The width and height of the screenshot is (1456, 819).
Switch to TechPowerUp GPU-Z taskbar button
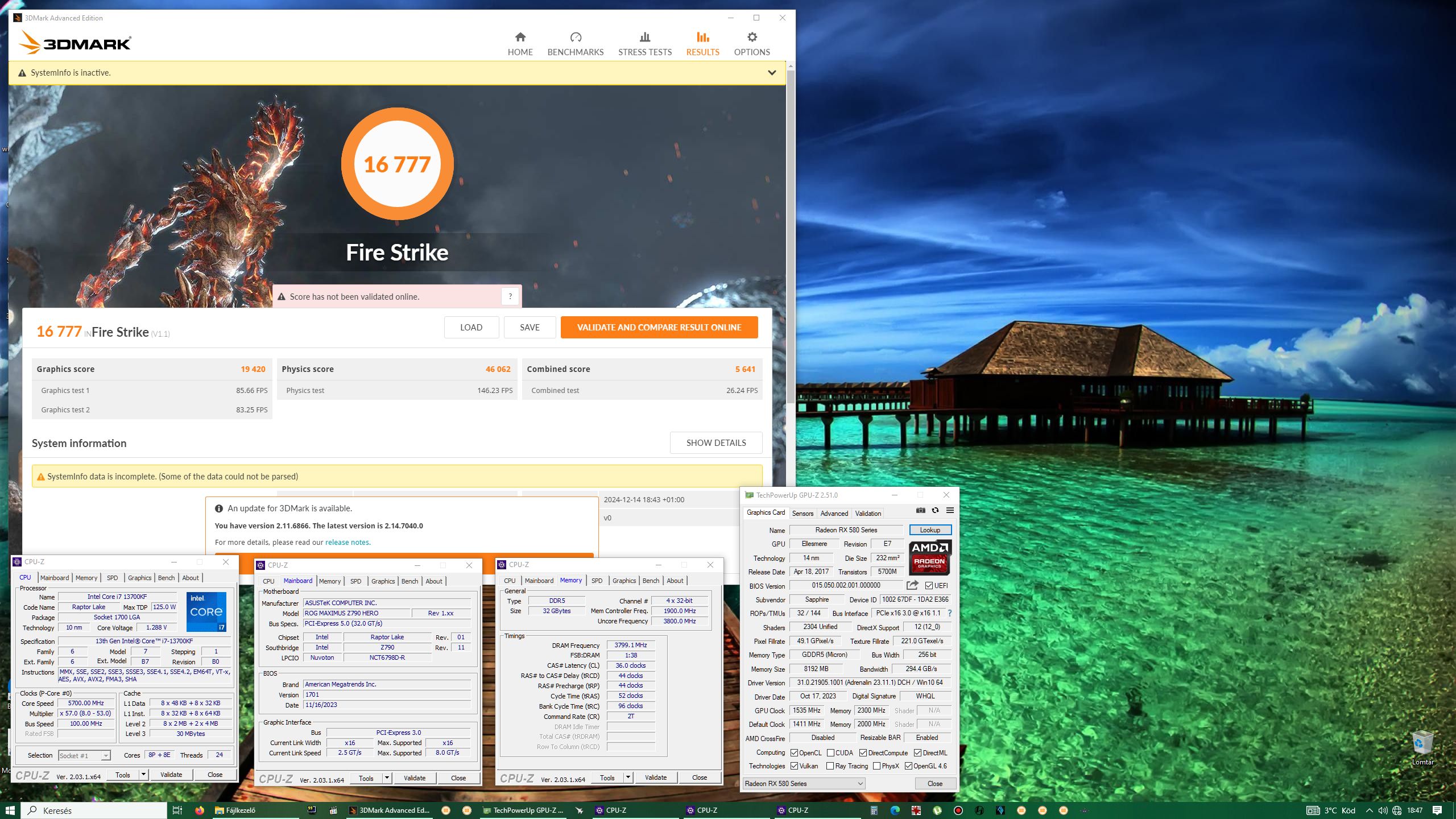tap(522, 810)
